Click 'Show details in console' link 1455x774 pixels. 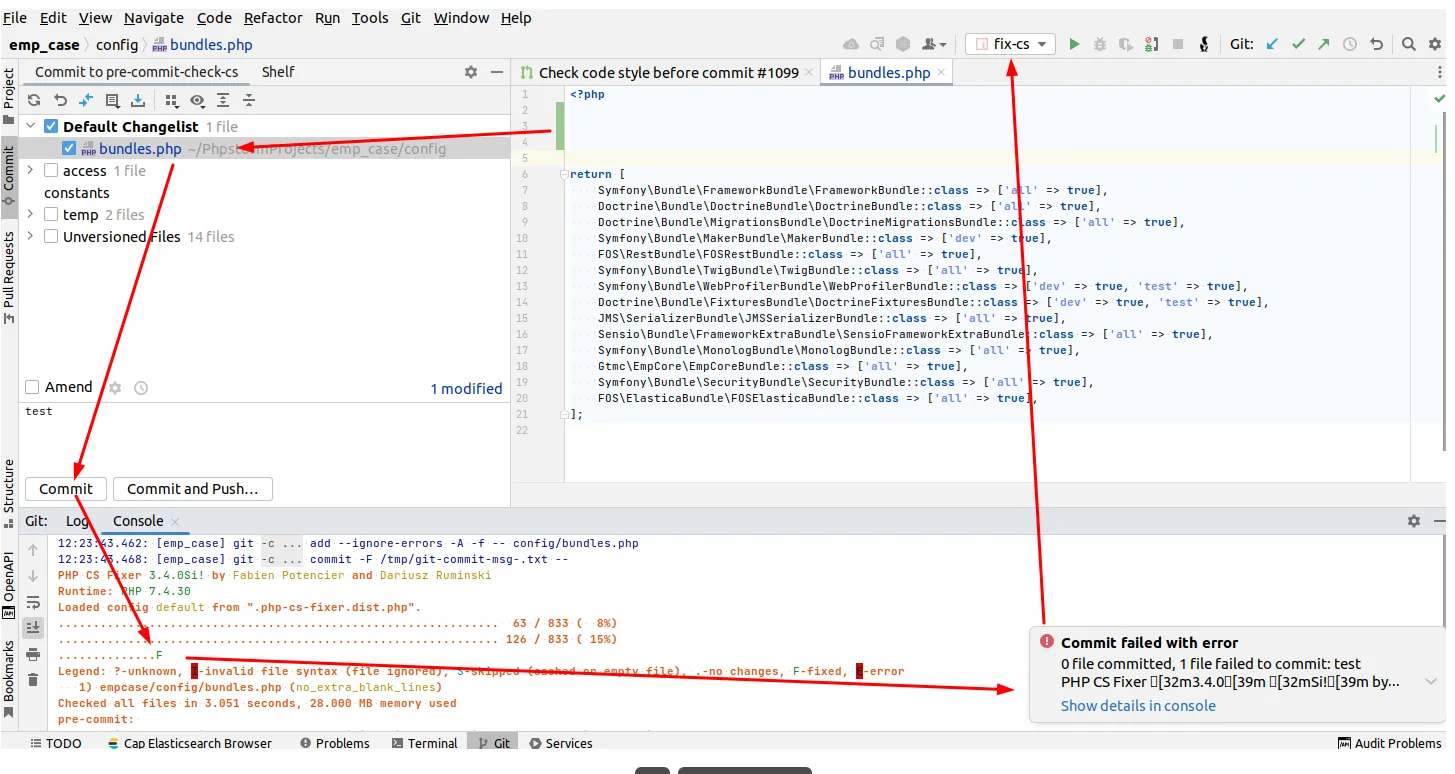click(1138, 706)
